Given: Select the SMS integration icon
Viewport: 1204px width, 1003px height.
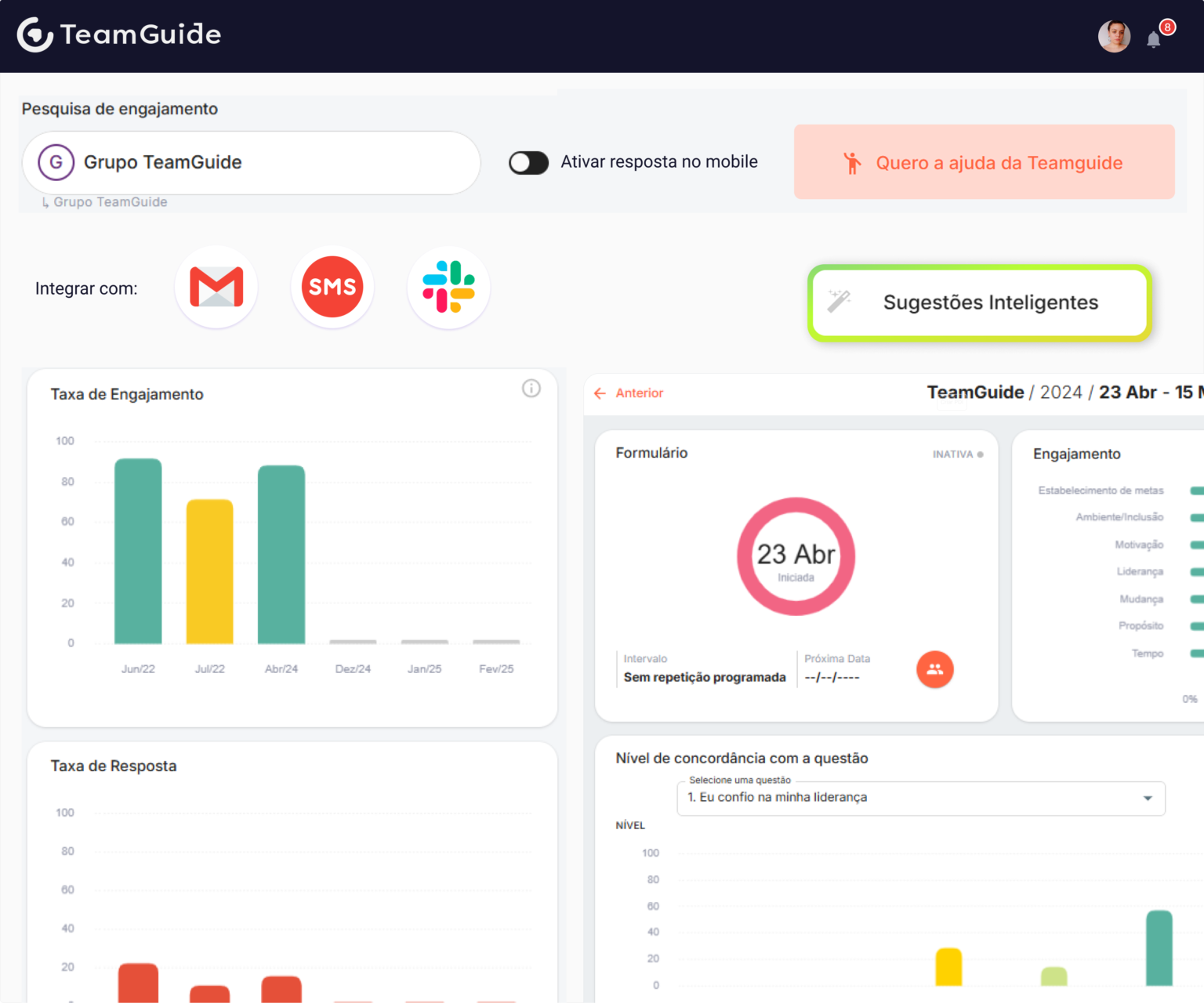Looking at the screenshot, I should (x=332, y=287).
